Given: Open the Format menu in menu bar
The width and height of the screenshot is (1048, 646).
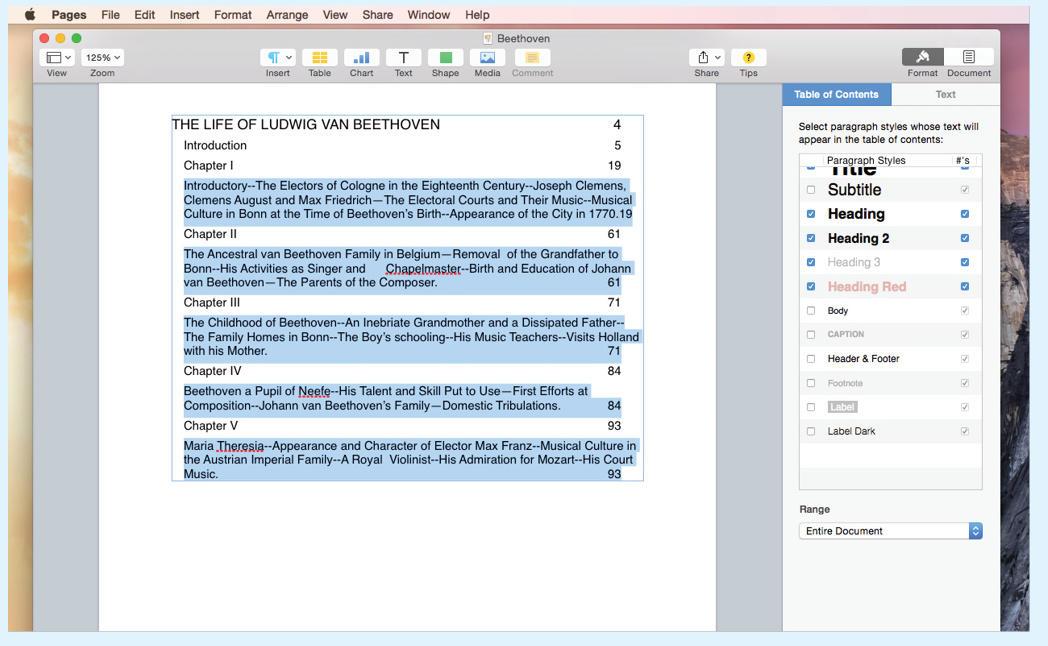Looking at the screenshot, I should 233,15.
